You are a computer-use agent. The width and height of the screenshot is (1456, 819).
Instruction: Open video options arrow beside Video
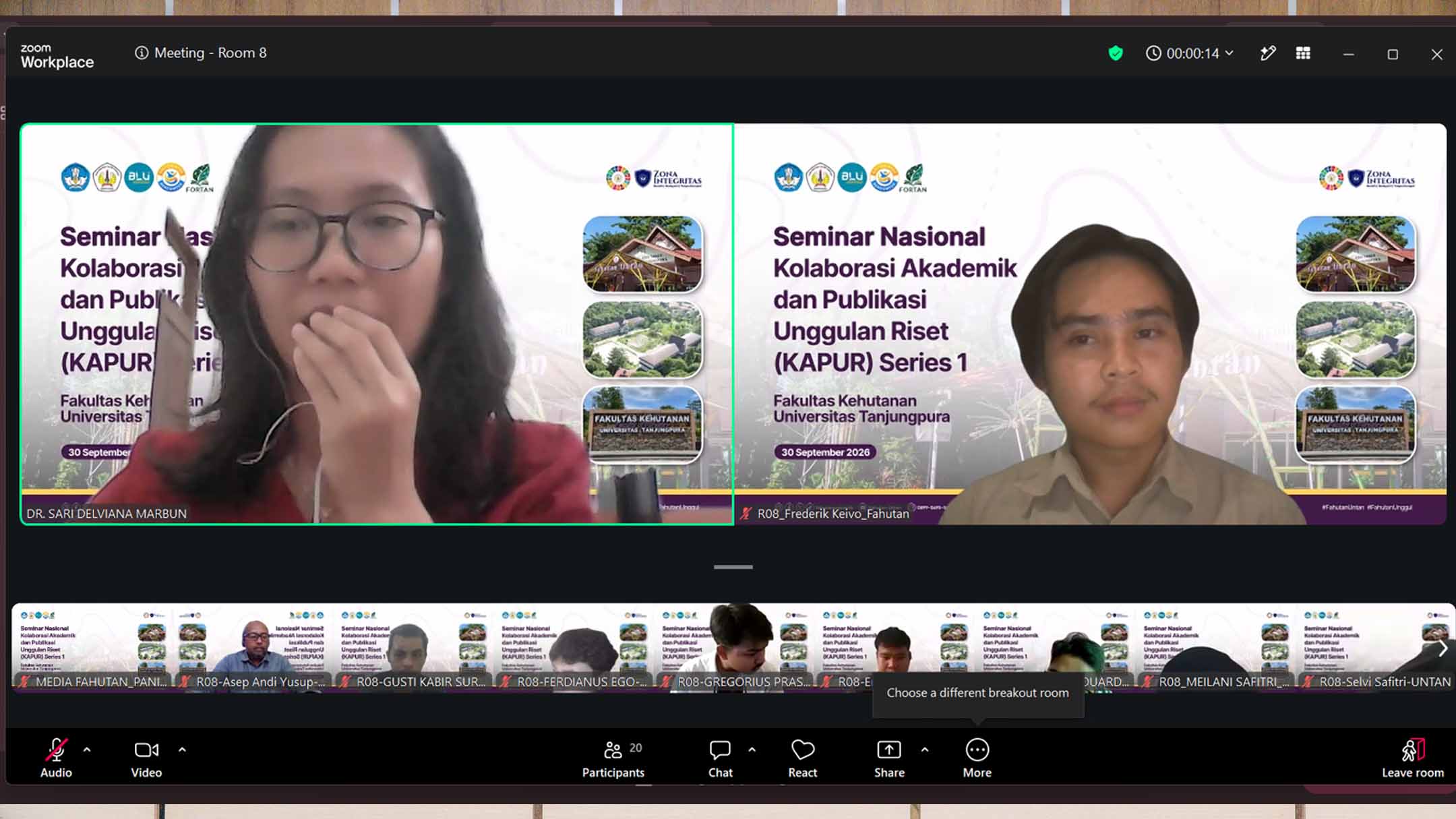click(x=182, y=750)
